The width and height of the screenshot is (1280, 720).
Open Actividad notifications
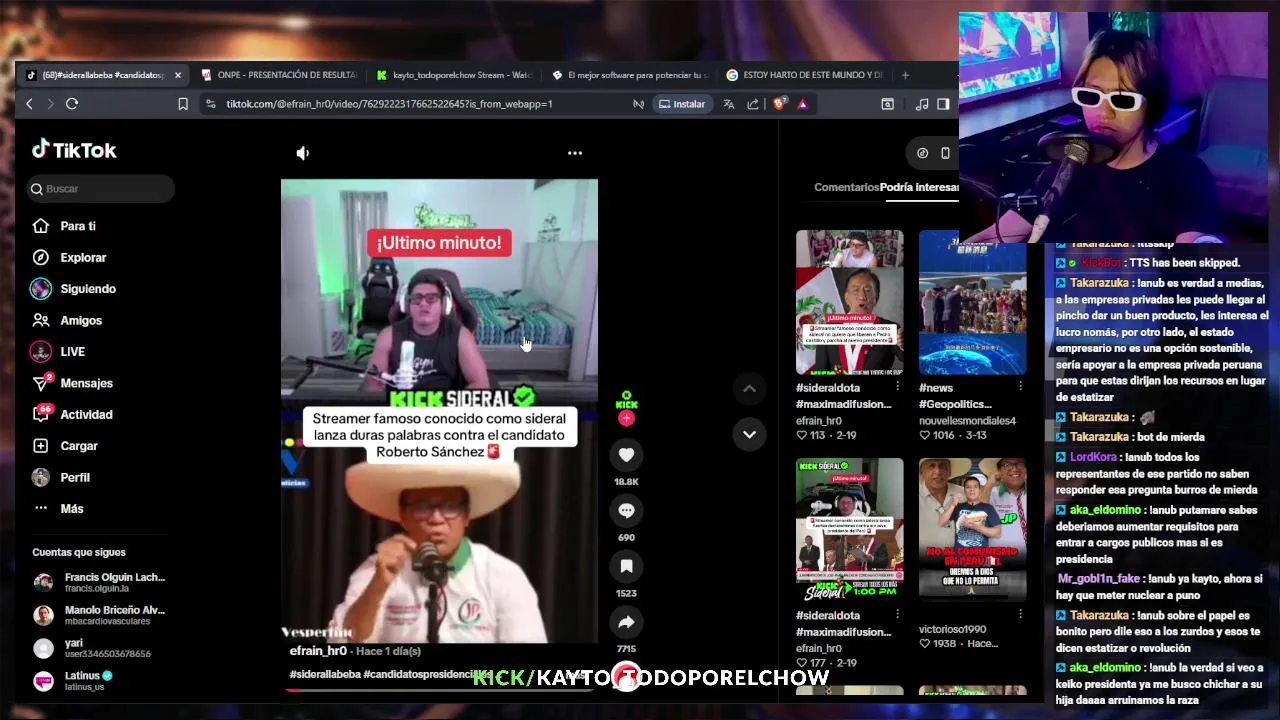click(x=86, y=414)
